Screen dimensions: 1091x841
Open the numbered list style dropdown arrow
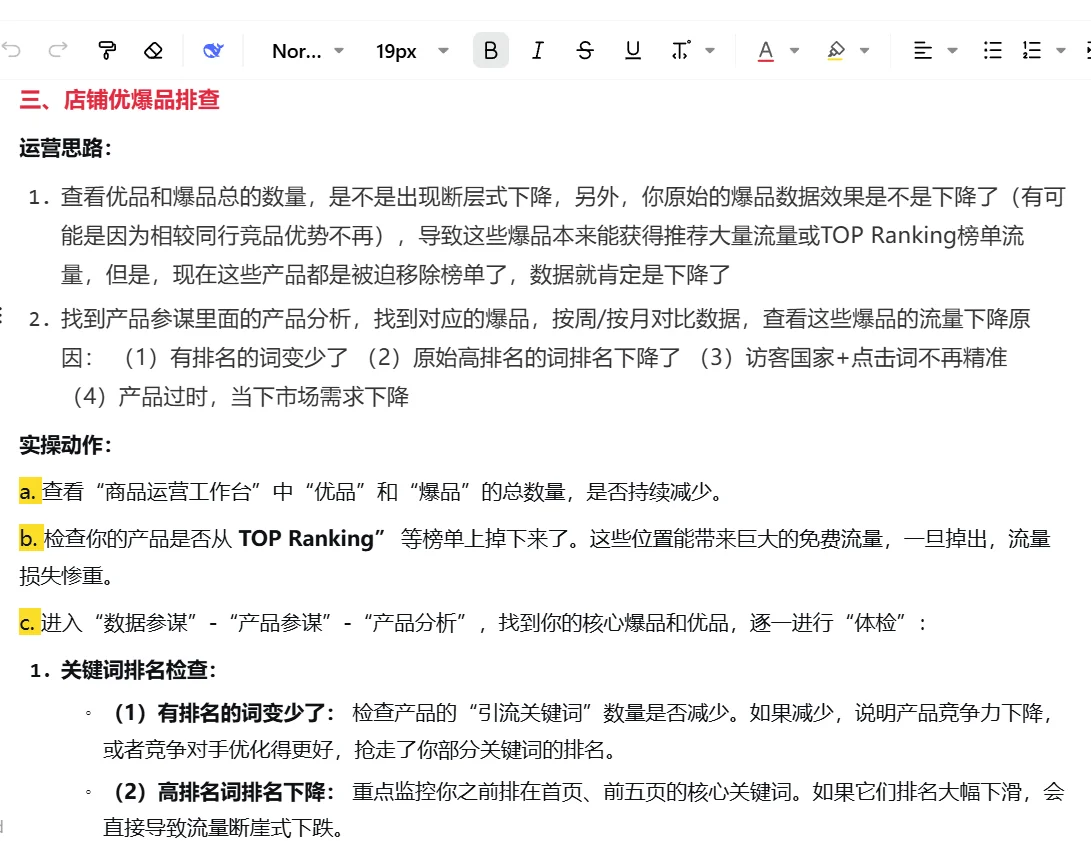(x=1060, y=50)
